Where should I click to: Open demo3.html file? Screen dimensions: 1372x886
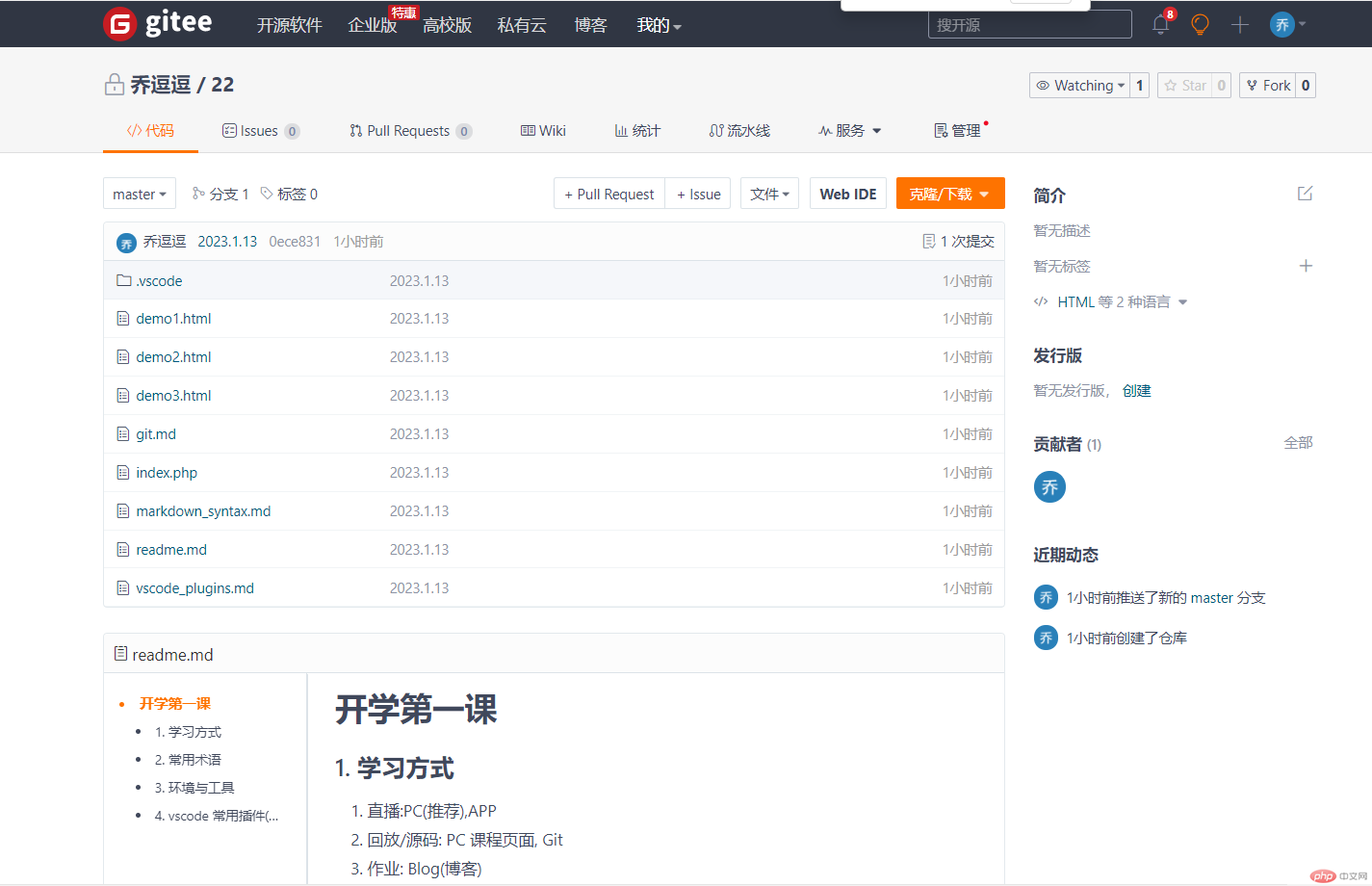[x=173, y=396]
